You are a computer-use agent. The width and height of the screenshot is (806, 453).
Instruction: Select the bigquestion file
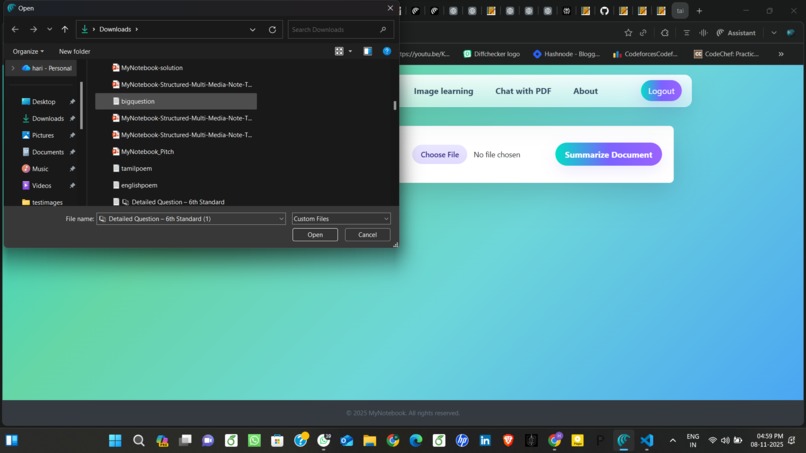[176, 101]
